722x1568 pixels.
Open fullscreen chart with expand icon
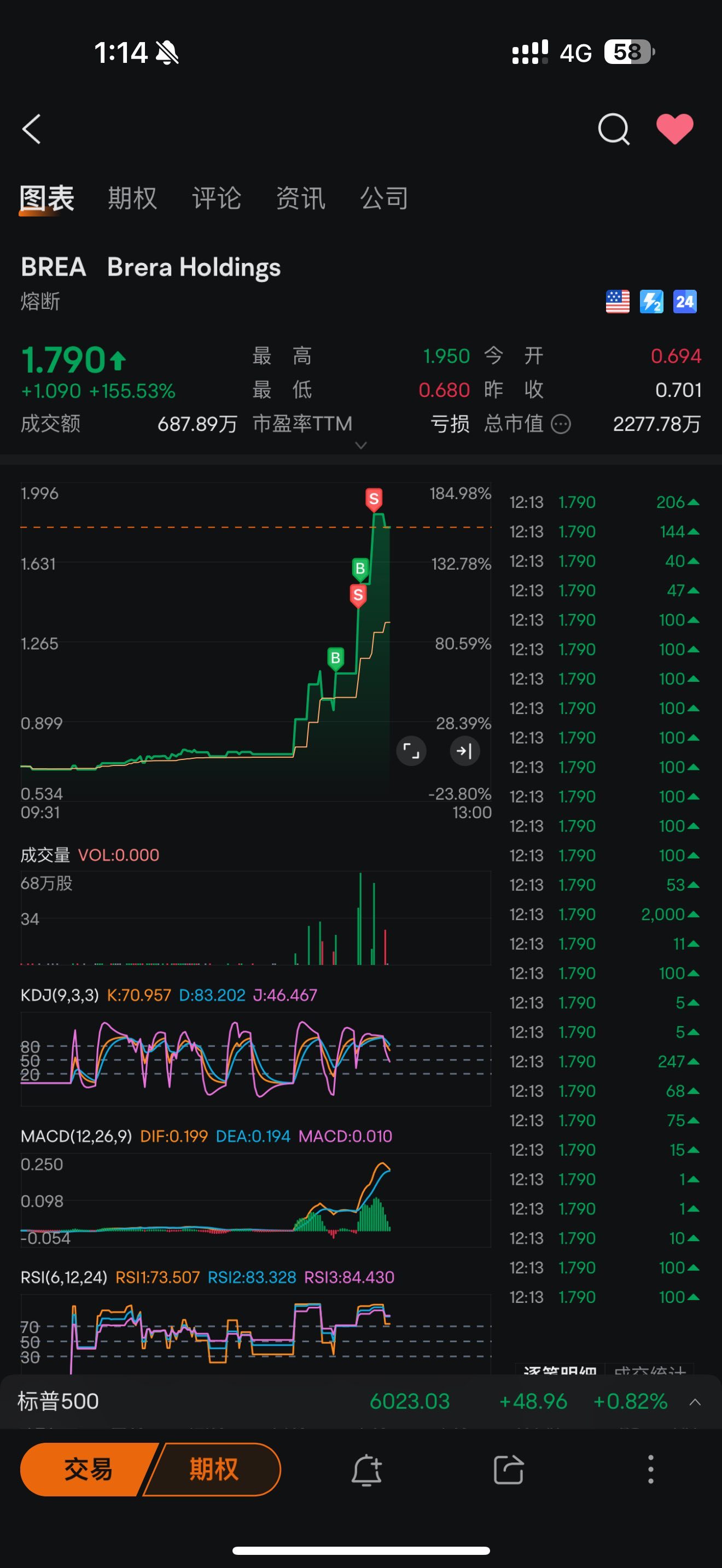tap(411, 751)
